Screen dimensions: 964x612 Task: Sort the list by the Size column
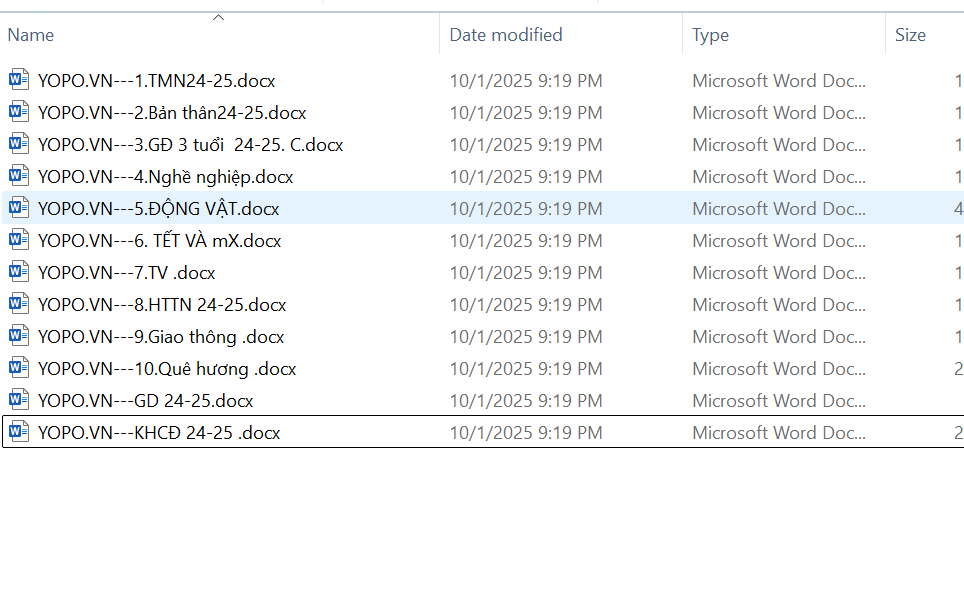click(x=910, y=35)
